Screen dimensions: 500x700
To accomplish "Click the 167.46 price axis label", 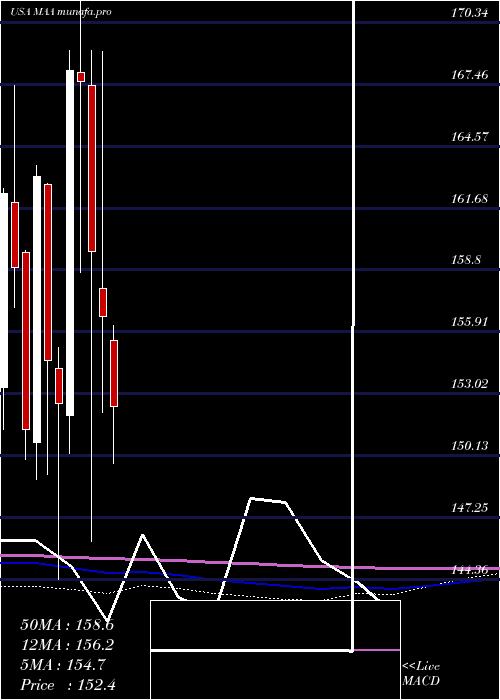I will [469, 75].
